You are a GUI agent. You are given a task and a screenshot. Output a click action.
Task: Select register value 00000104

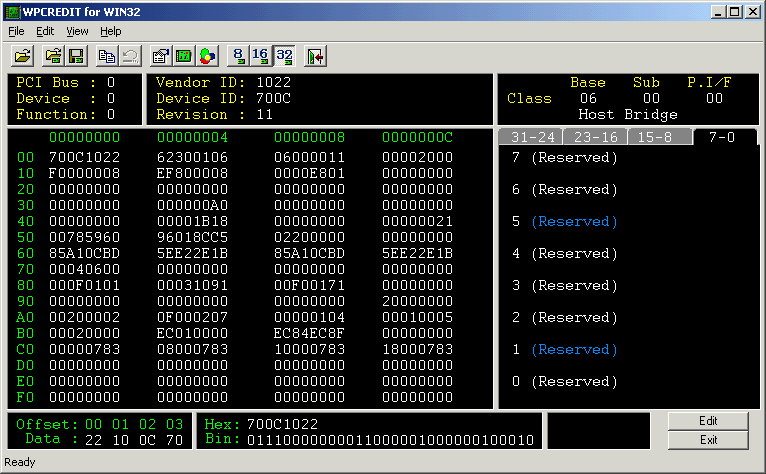pos(309,318)
